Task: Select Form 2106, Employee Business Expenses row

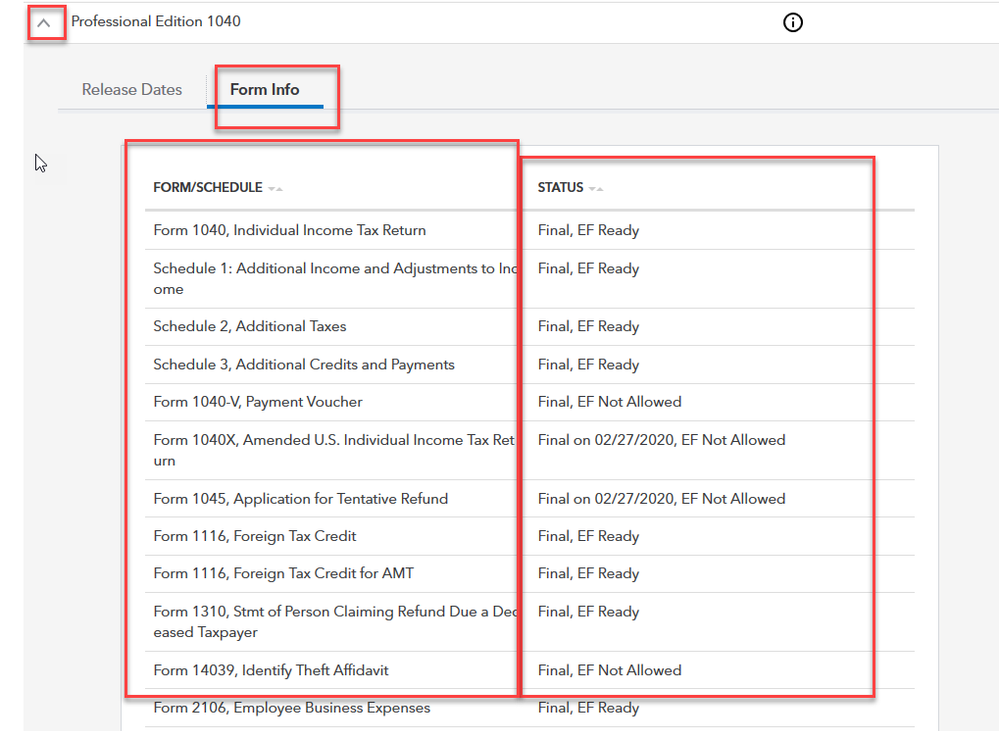Action: (291, 708)
